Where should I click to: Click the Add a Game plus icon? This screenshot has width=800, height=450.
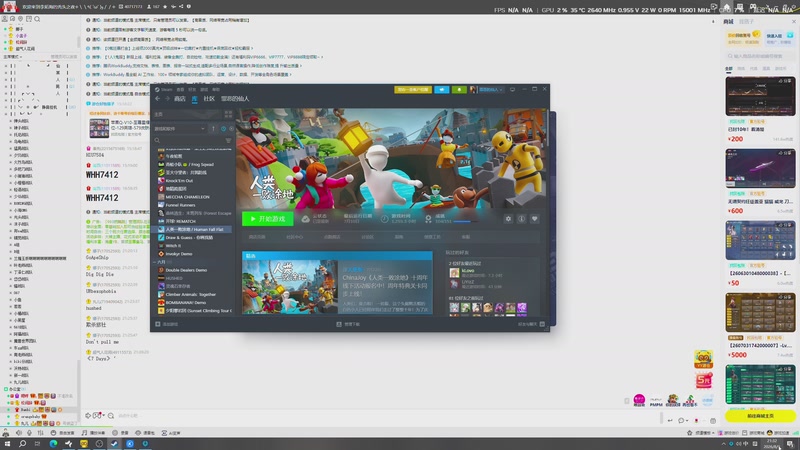158,324
